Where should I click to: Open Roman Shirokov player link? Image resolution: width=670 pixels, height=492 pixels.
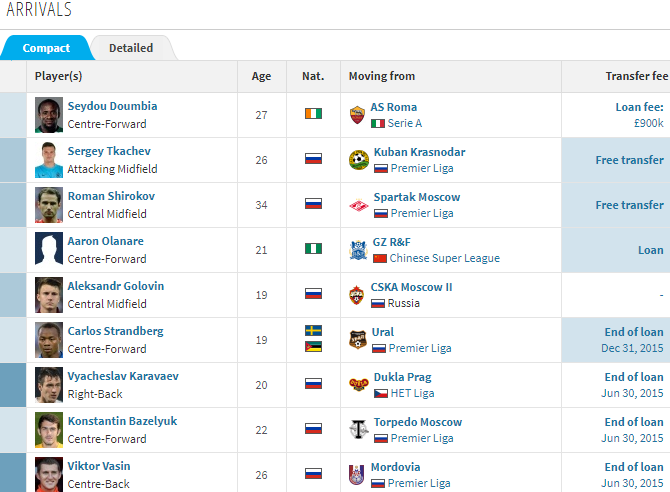pos(109,196)
